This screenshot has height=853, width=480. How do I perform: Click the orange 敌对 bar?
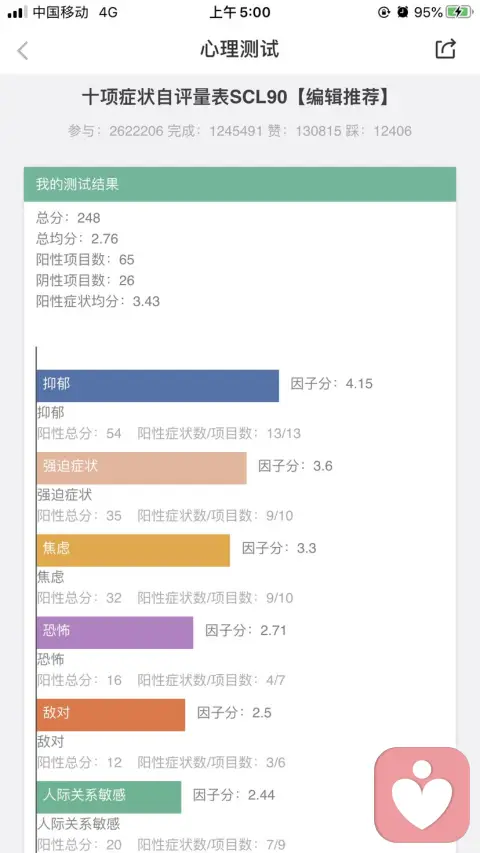(x=111, y=714)
